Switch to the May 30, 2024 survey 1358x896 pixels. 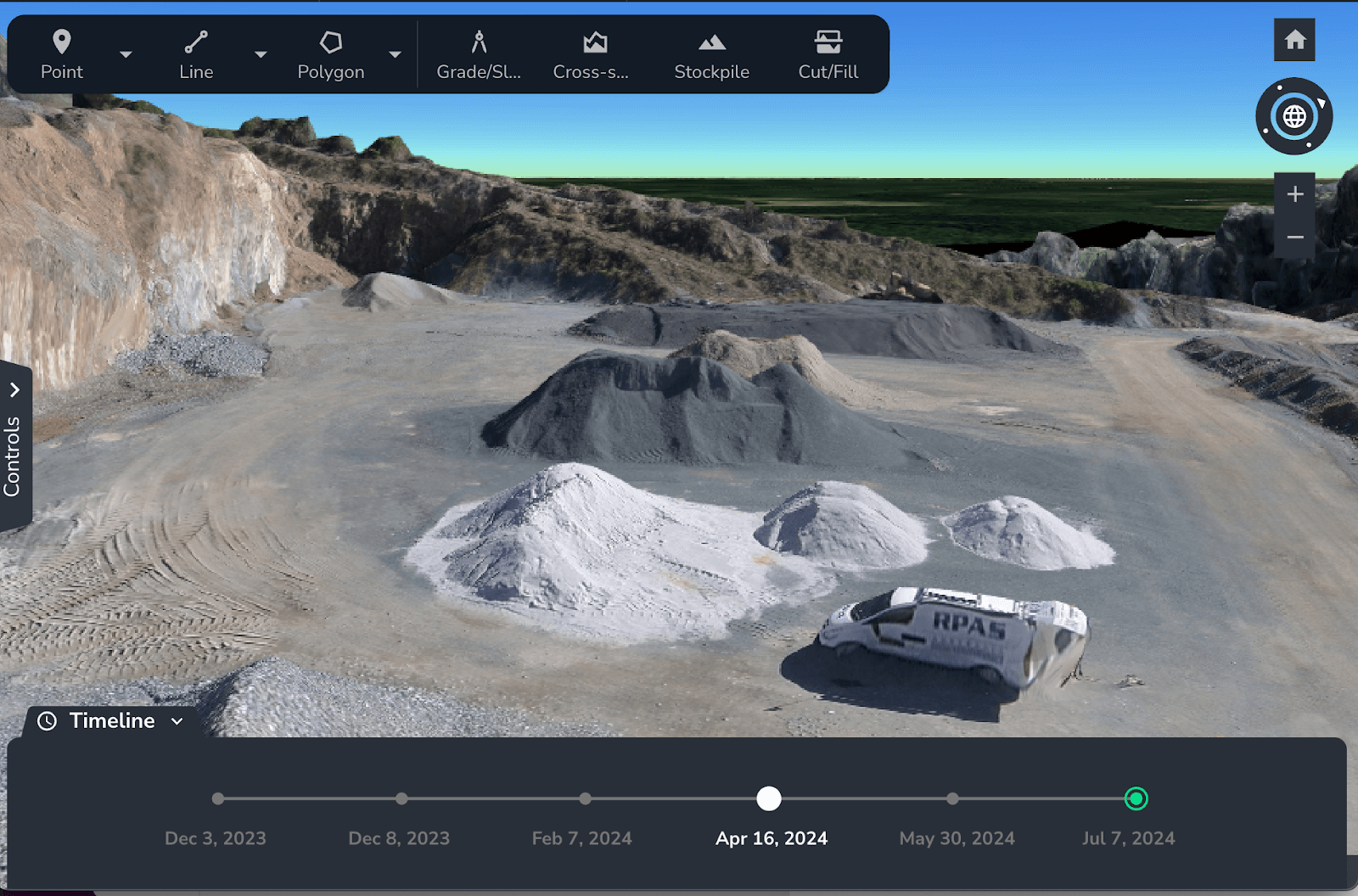coord(952,798)
